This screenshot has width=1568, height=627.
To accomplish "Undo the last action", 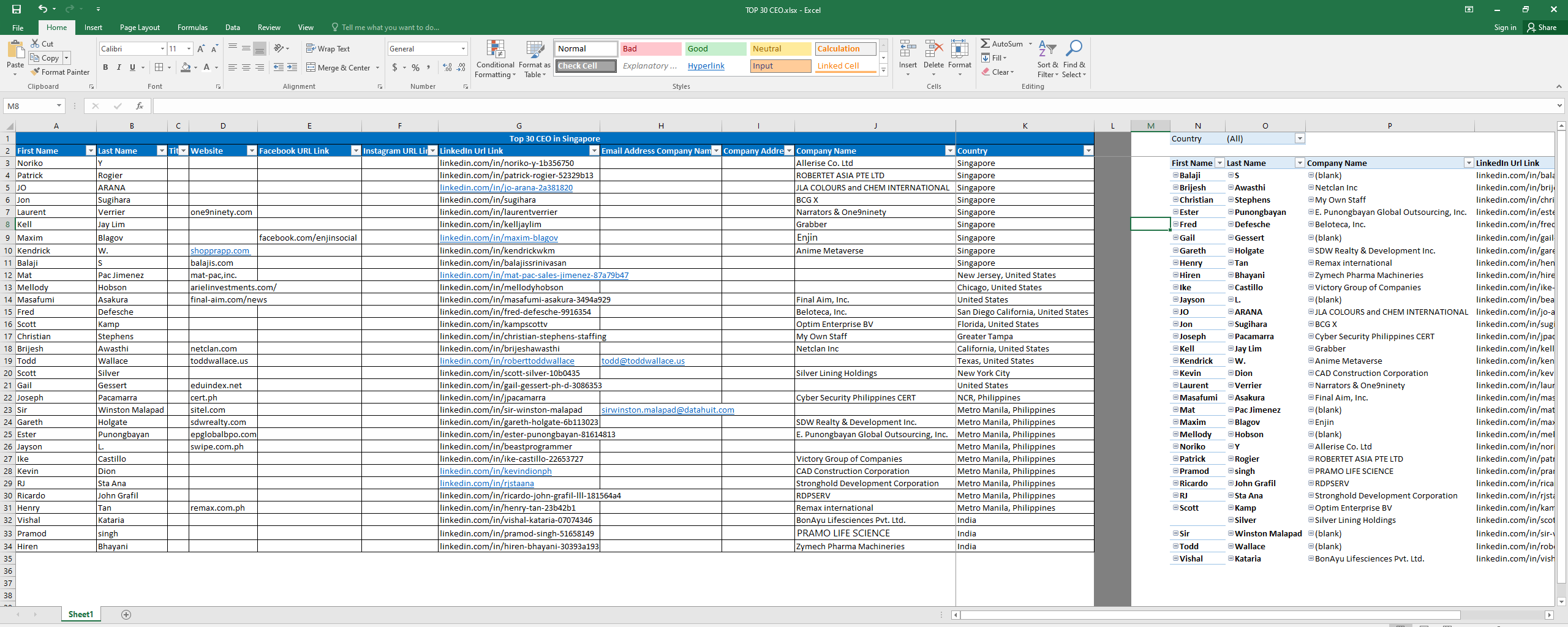I will (42, 9).
